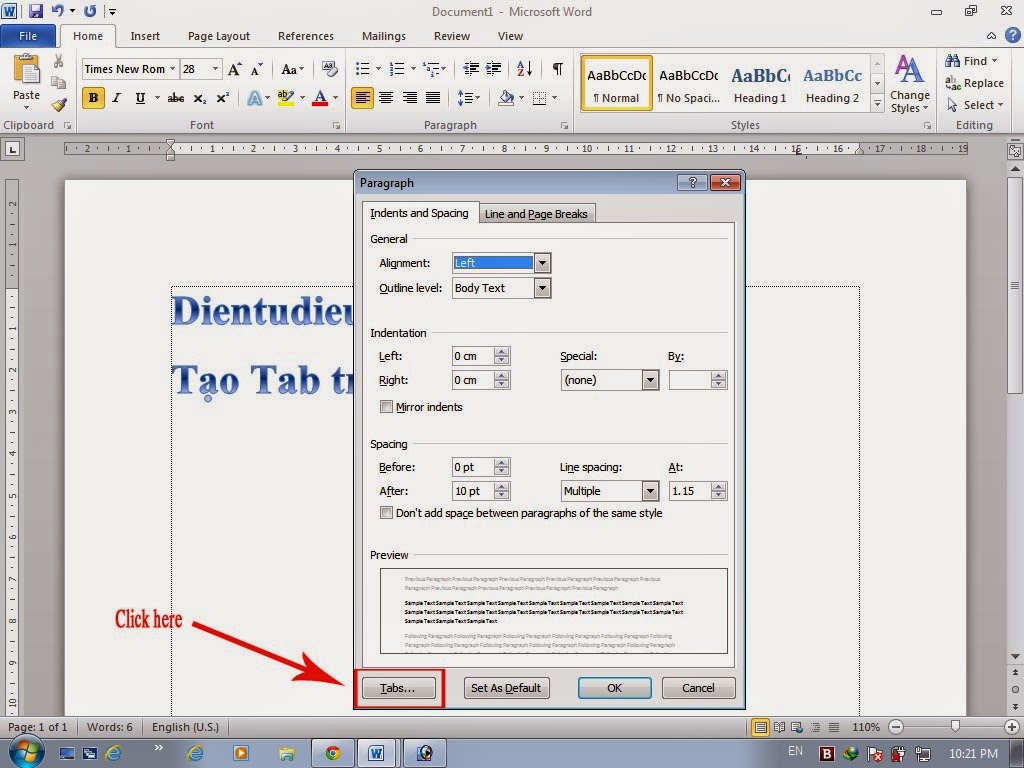Screen dimensions: 1024x768
Task: Open Google Chrome from the taskbar
Action: 332,753
